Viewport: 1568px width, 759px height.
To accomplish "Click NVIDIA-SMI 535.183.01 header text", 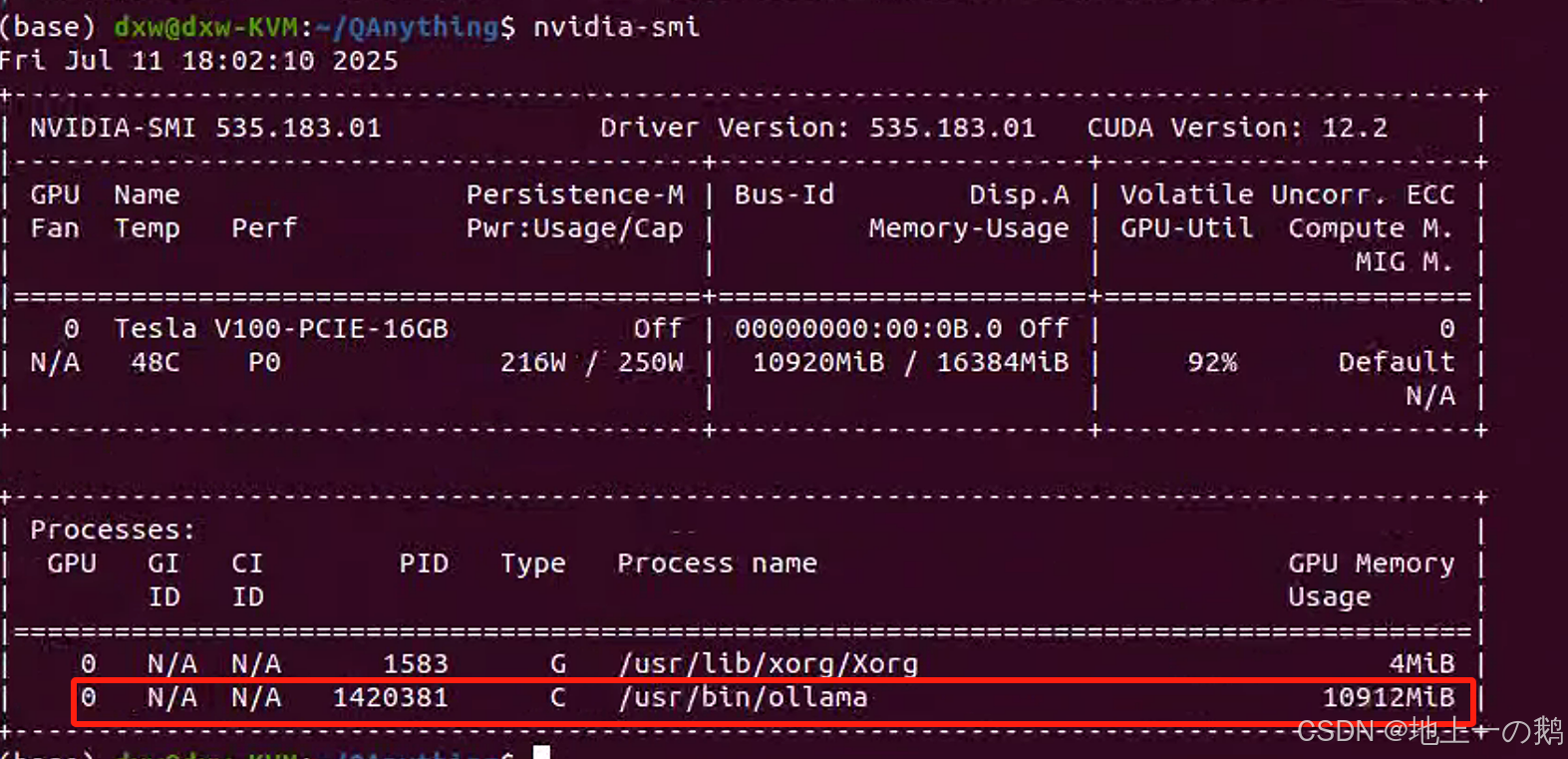I will [x=205, y=128].
